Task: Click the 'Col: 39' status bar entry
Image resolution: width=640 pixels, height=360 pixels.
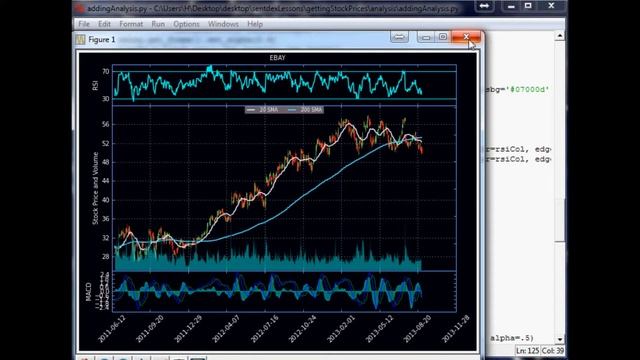Action: coord(553,351)
